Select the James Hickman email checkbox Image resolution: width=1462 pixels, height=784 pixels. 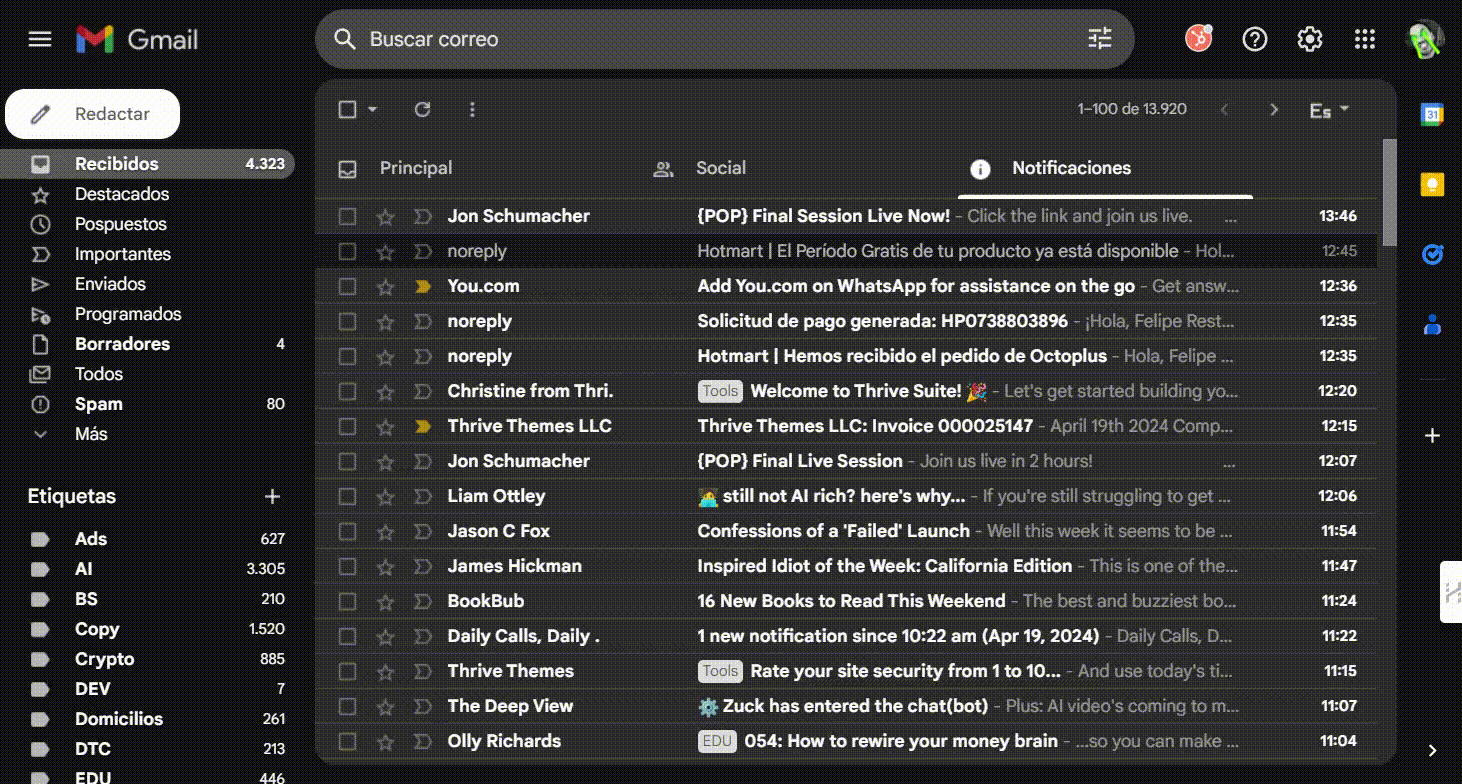[x=347, y=567]
